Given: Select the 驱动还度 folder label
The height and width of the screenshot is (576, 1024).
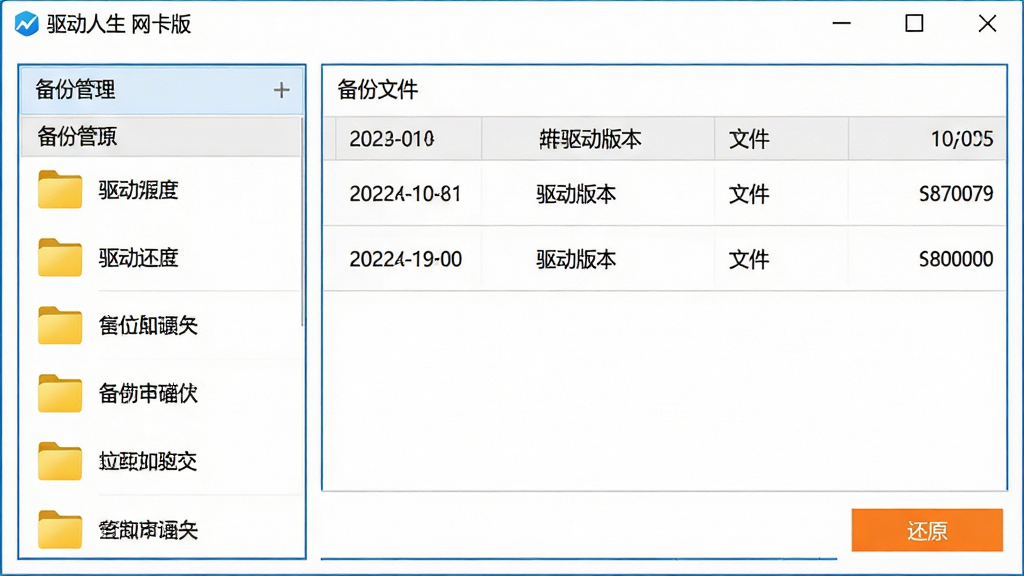Looking at the screenshot, I should [138, 258].
